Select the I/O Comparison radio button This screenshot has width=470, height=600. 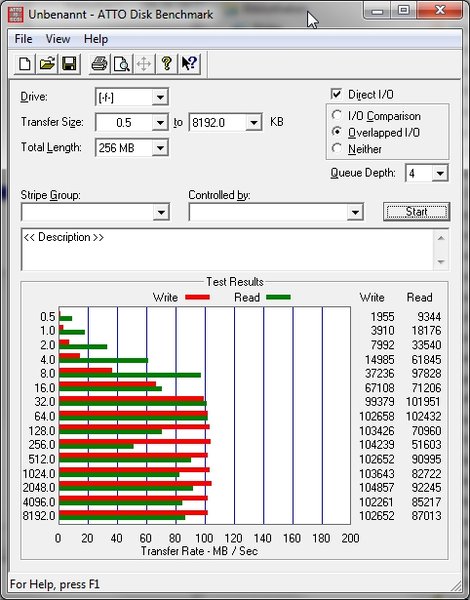coord(337,116)
